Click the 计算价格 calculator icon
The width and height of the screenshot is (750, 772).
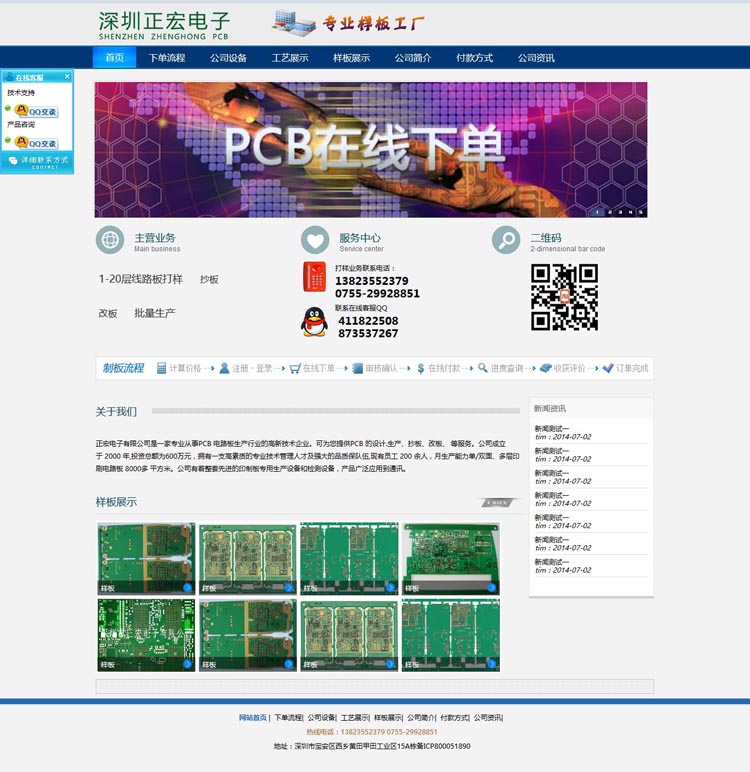[x=161, y=368]
